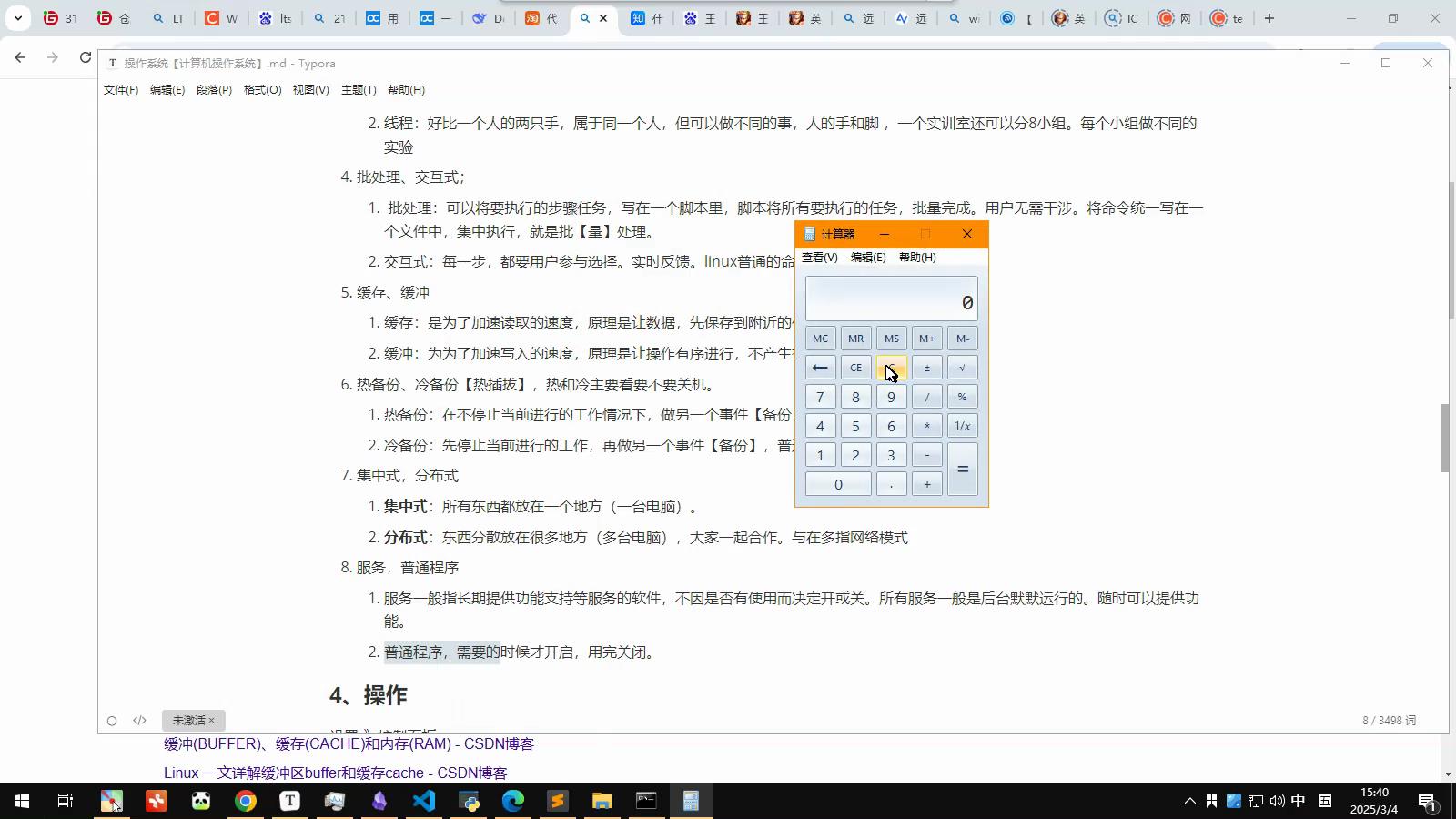Screen dimensions: 1456x819
Task: Click the square root button in Calculator
Action: click(962, 368)
